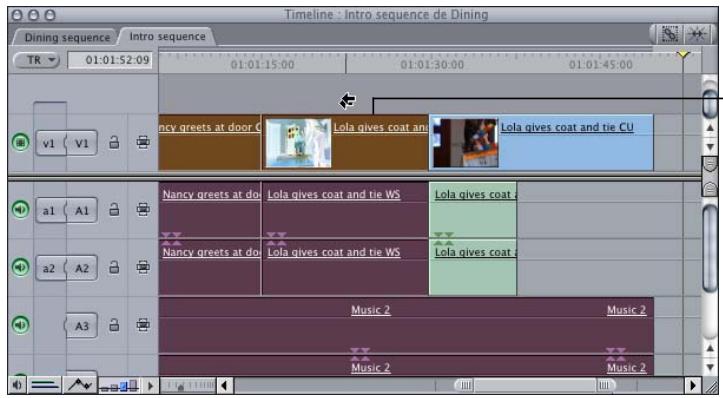Click the a2 source control

[49, 268]
